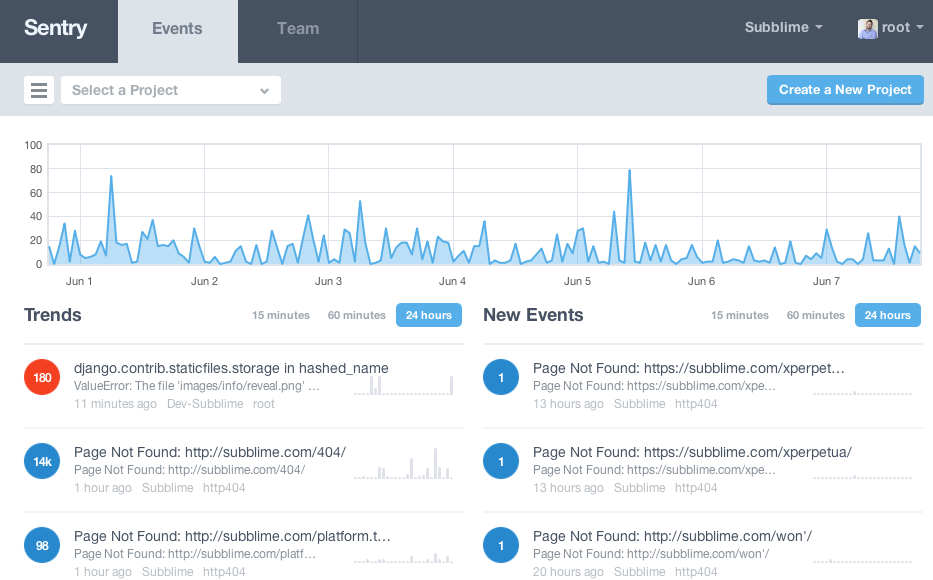The width and height of the screenshot is (933, 580).
Task: Click the red 180 count badge
Action: click(x=42, y=377)
